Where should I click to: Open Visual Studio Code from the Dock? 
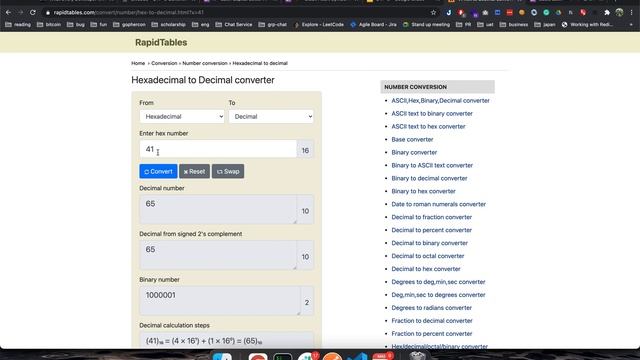(358, 356)
